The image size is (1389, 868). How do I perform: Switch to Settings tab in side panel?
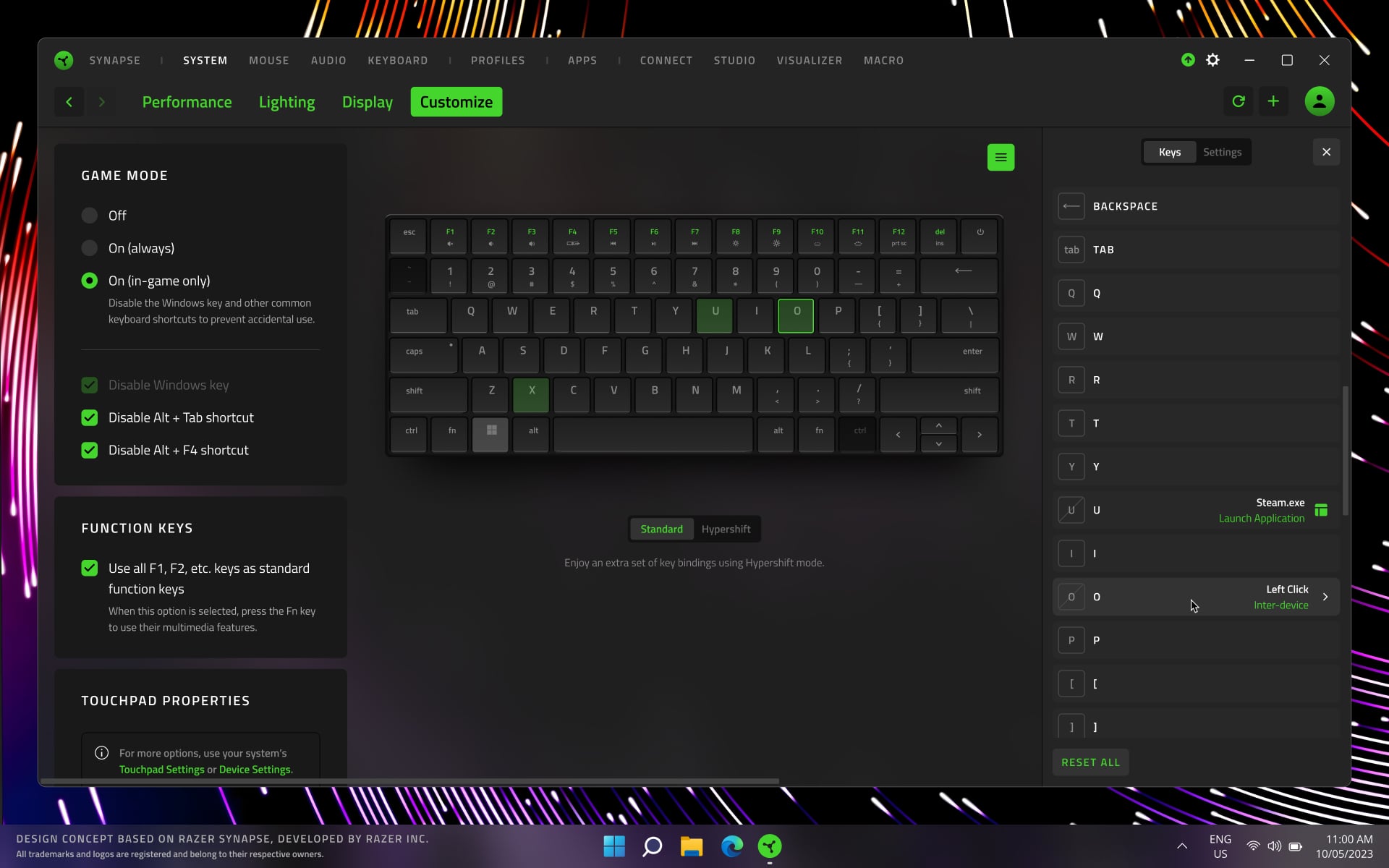pos(1223,152)
